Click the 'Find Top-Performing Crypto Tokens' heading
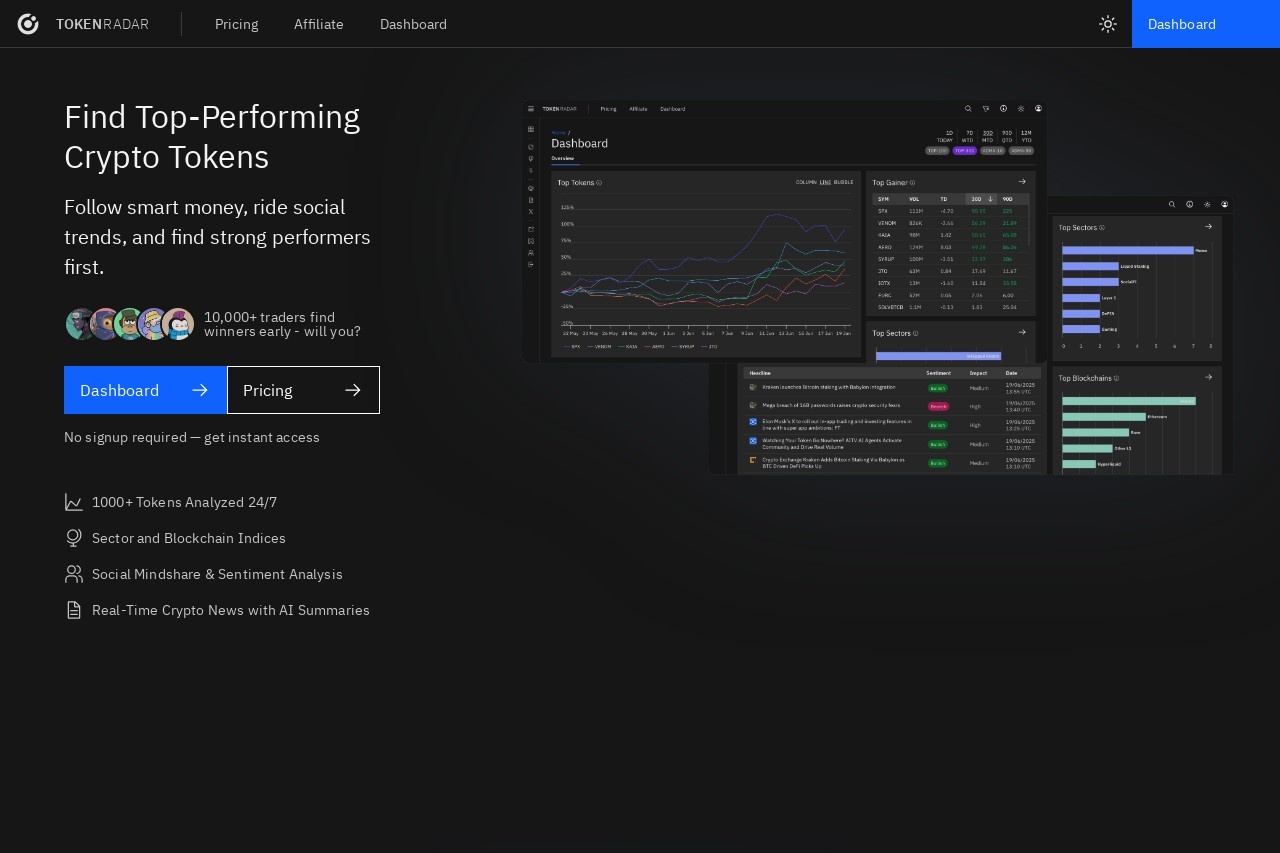 (x=212, y=137)
